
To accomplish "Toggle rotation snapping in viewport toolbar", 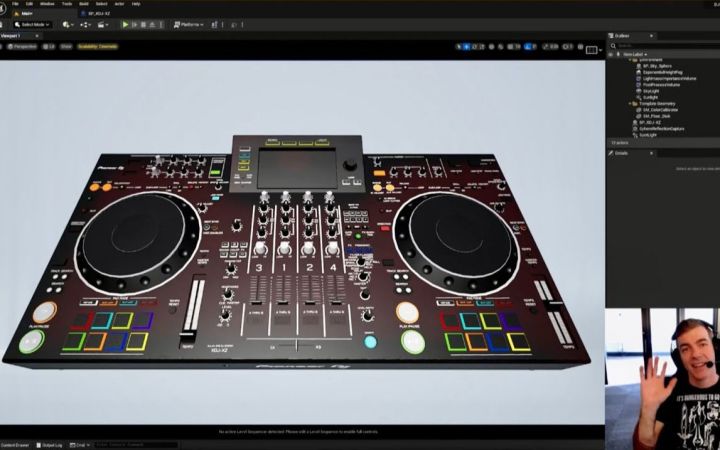I will point(527,46).
